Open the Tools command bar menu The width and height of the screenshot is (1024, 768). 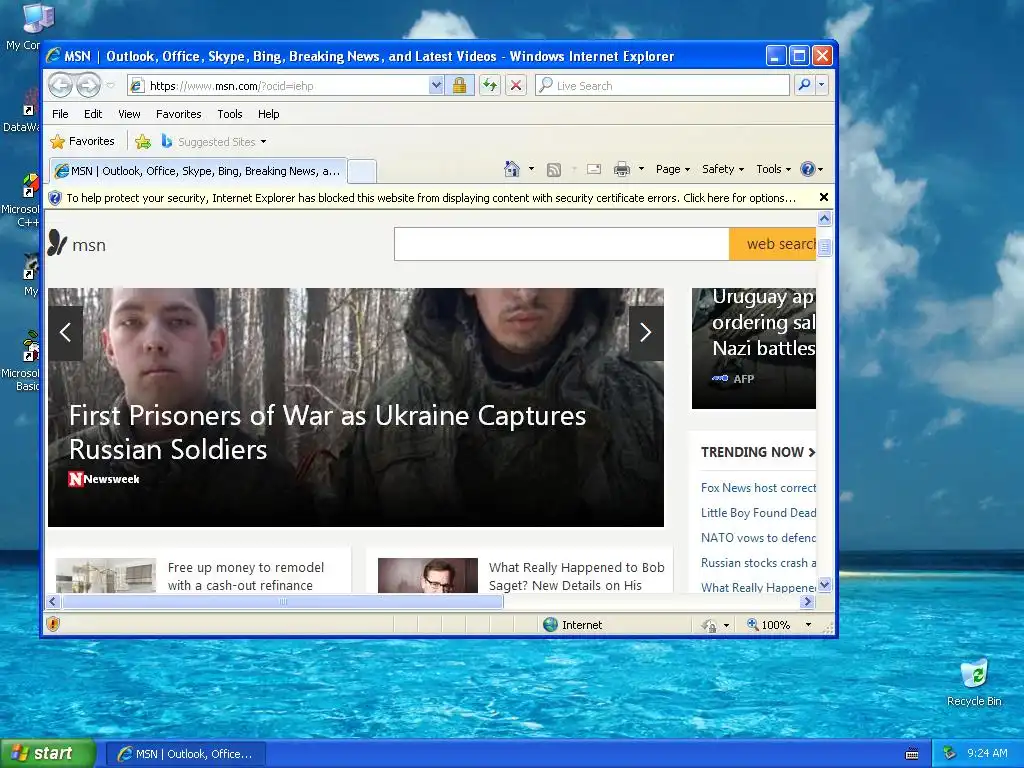point(773,169)
